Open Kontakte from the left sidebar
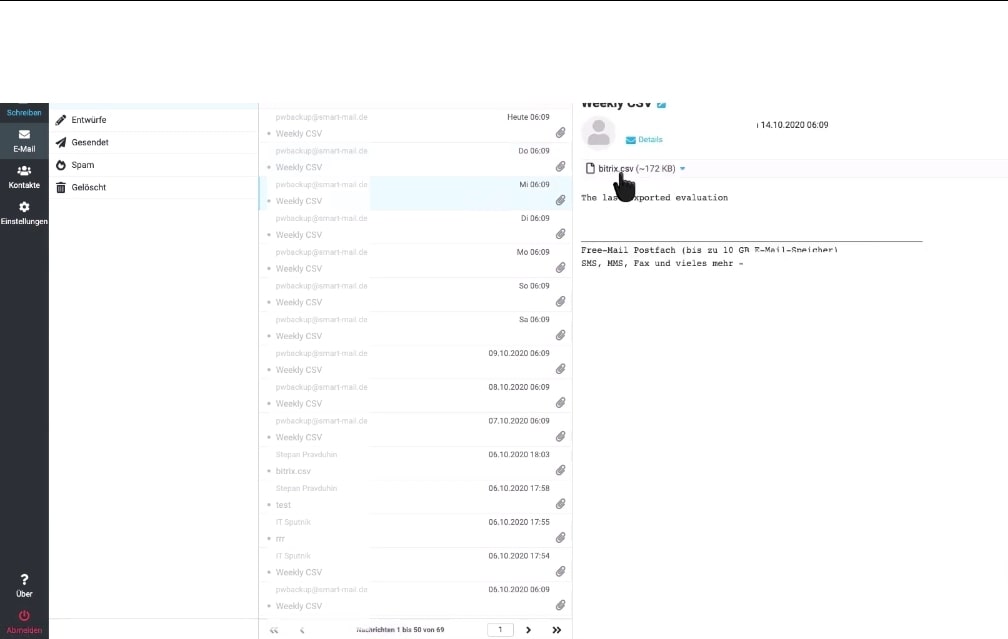The width and height of the screenshot is (1008, 639). tap(23, 176)
